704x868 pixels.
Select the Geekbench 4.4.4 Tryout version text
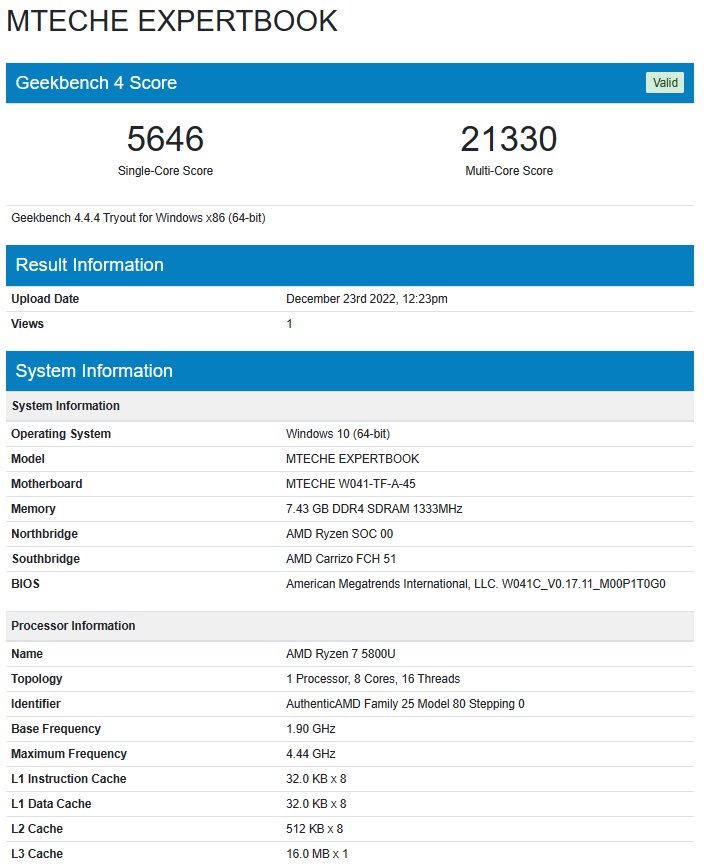coord(138,218)
